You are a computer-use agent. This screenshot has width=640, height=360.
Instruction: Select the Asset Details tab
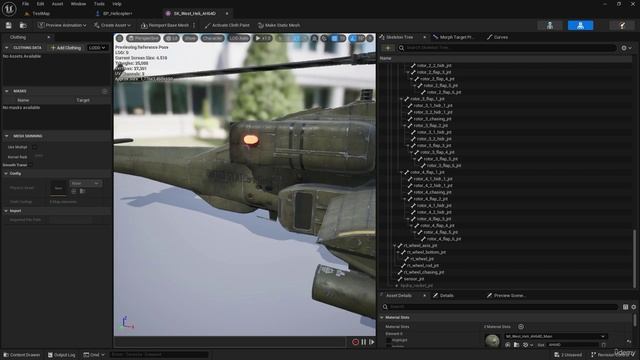pos(399,296)
